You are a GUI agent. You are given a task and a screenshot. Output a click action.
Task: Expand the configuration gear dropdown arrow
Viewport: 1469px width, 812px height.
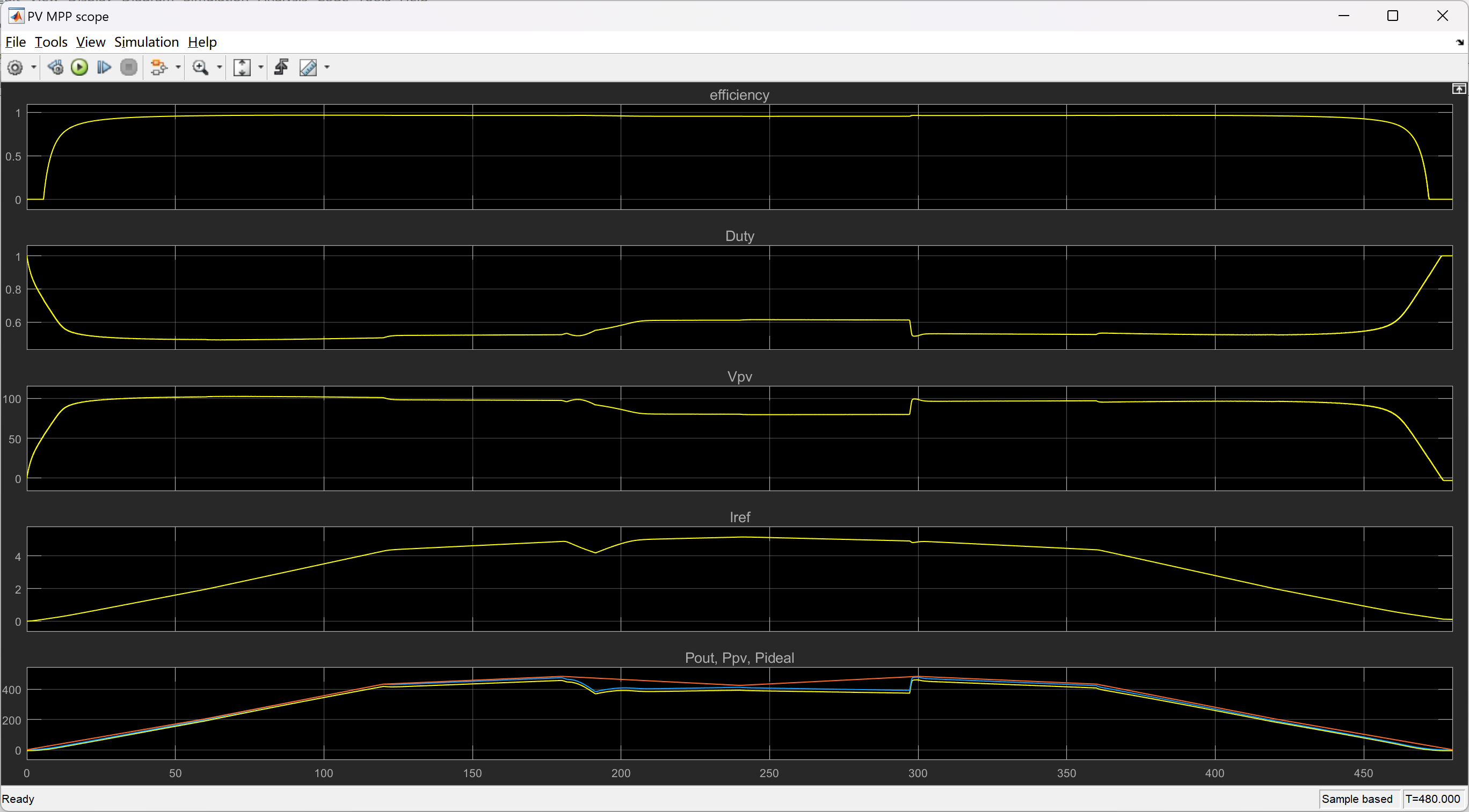(34, 68)
